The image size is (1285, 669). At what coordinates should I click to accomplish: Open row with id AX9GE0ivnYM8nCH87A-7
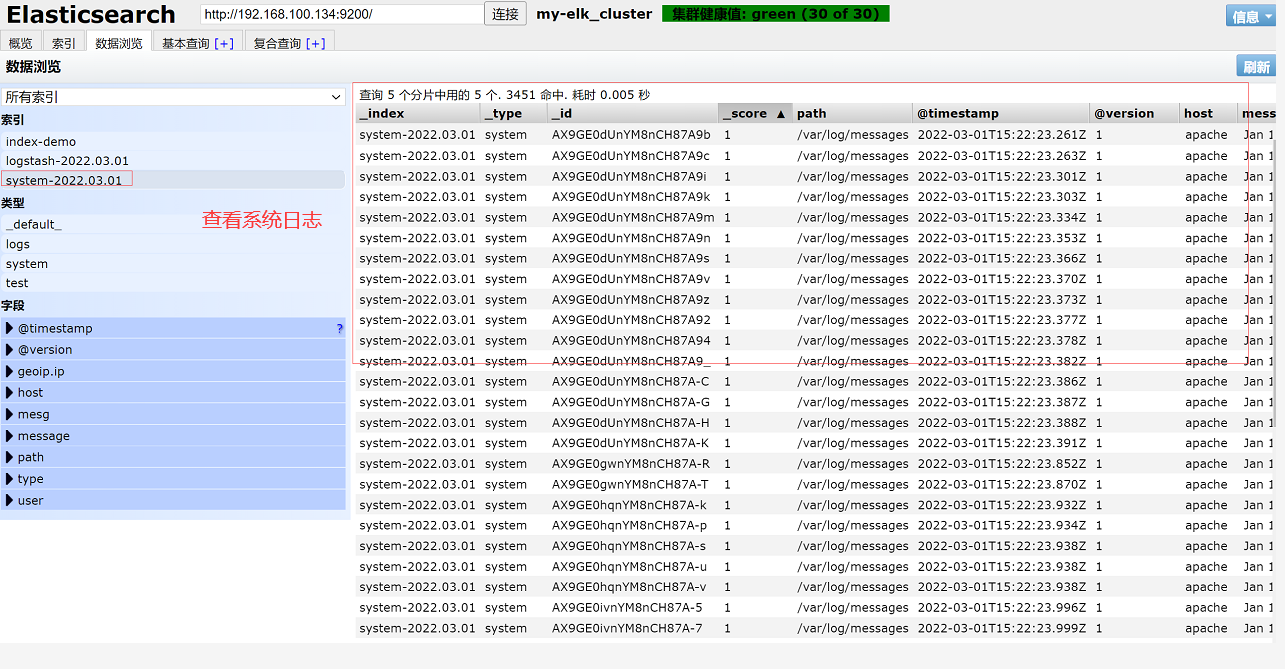coord(628,628)
